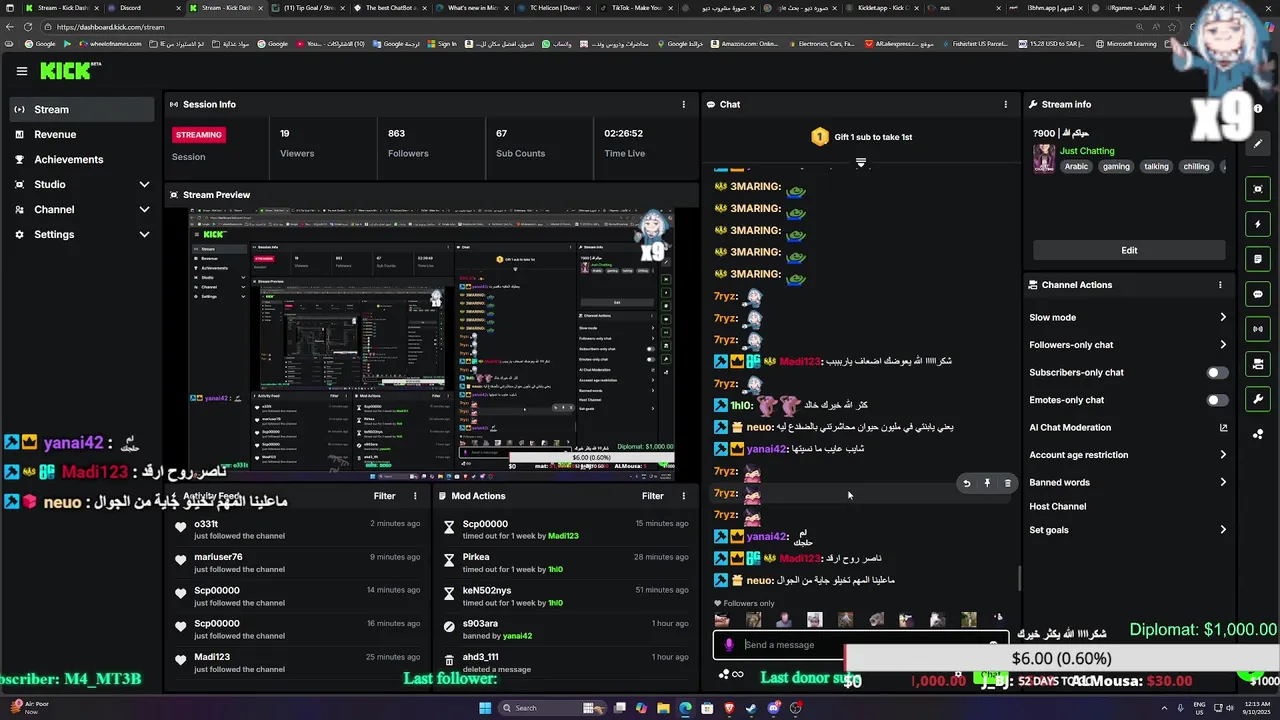Click the dots icon below message box
Image resolution: width=1280 pixels, height=720 pixels.
[723, 674]
